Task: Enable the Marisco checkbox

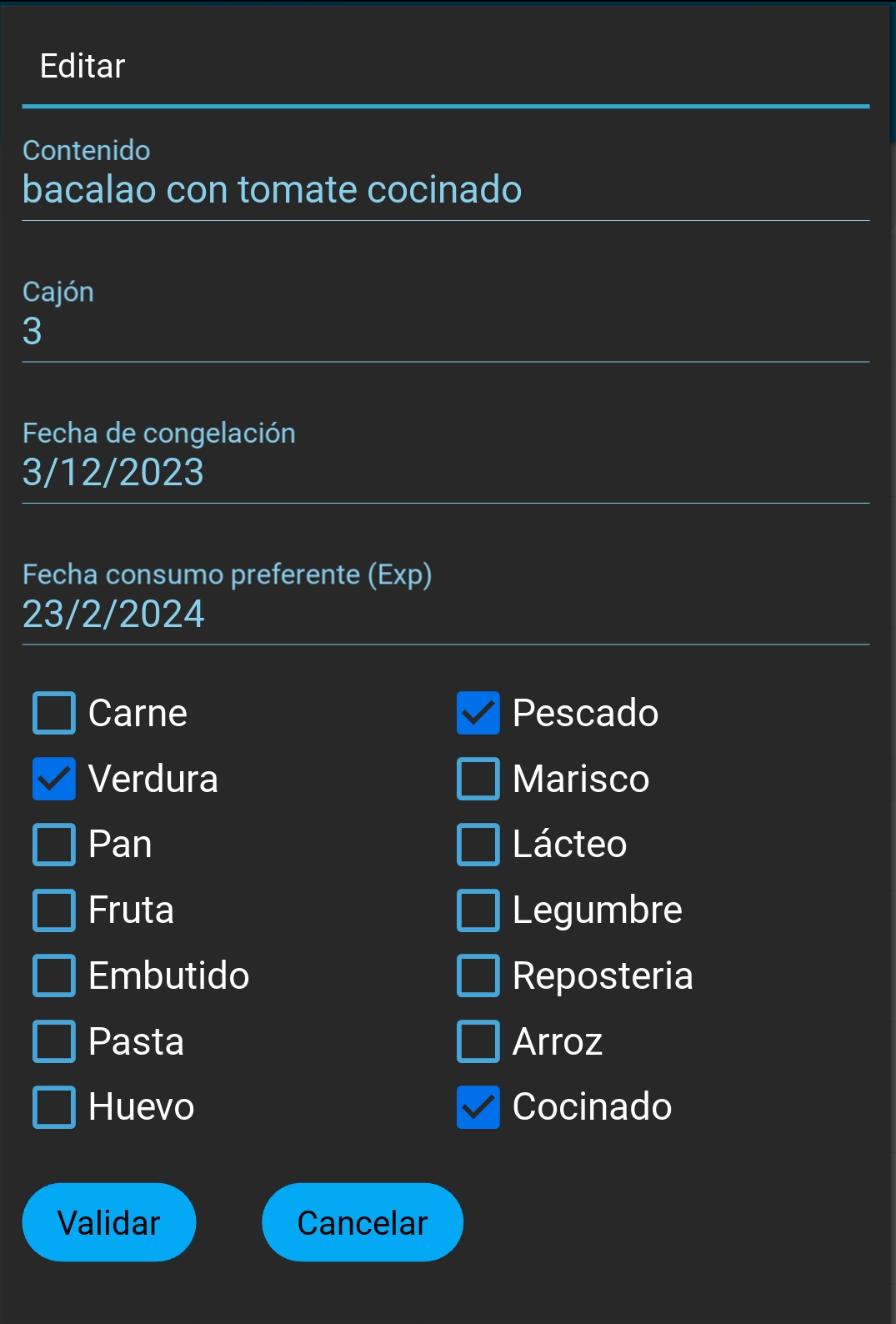Action: pos(478,779)
